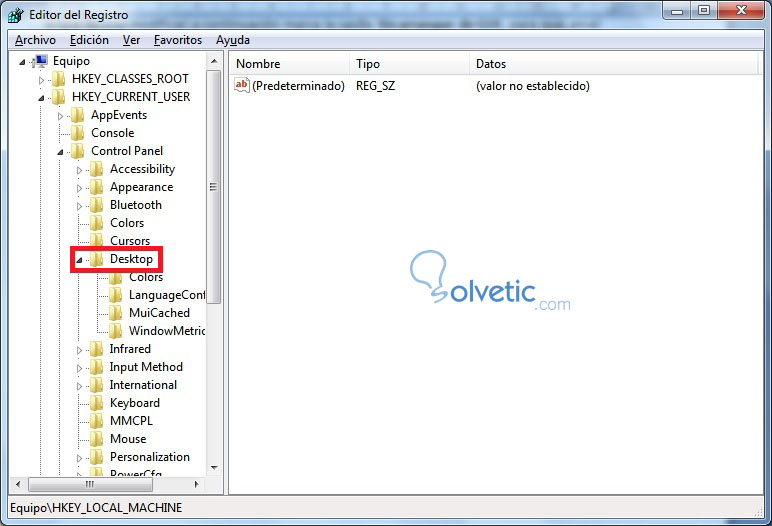Viewport: 772px width, 526px height.
Task: Expand the Personalization key
Action: pyautogui.click(x=79, y=458)
